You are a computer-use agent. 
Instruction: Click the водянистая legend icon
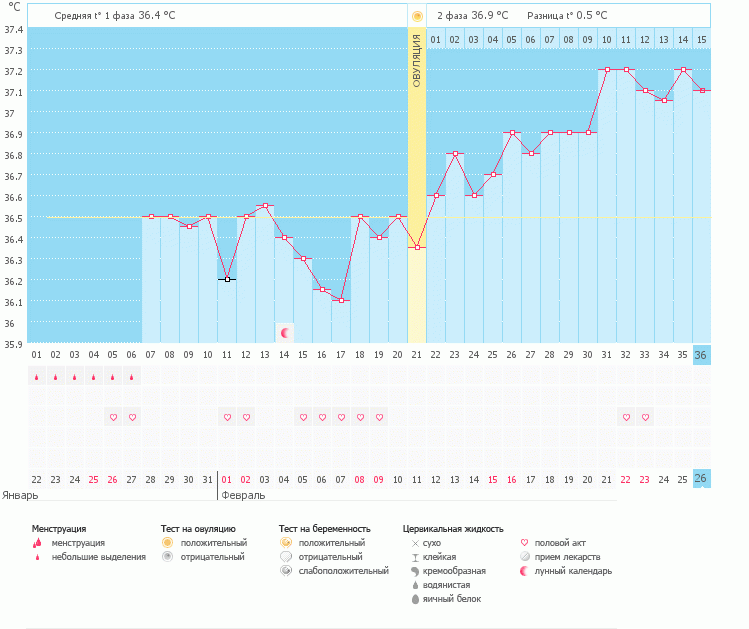pos(415,585)
